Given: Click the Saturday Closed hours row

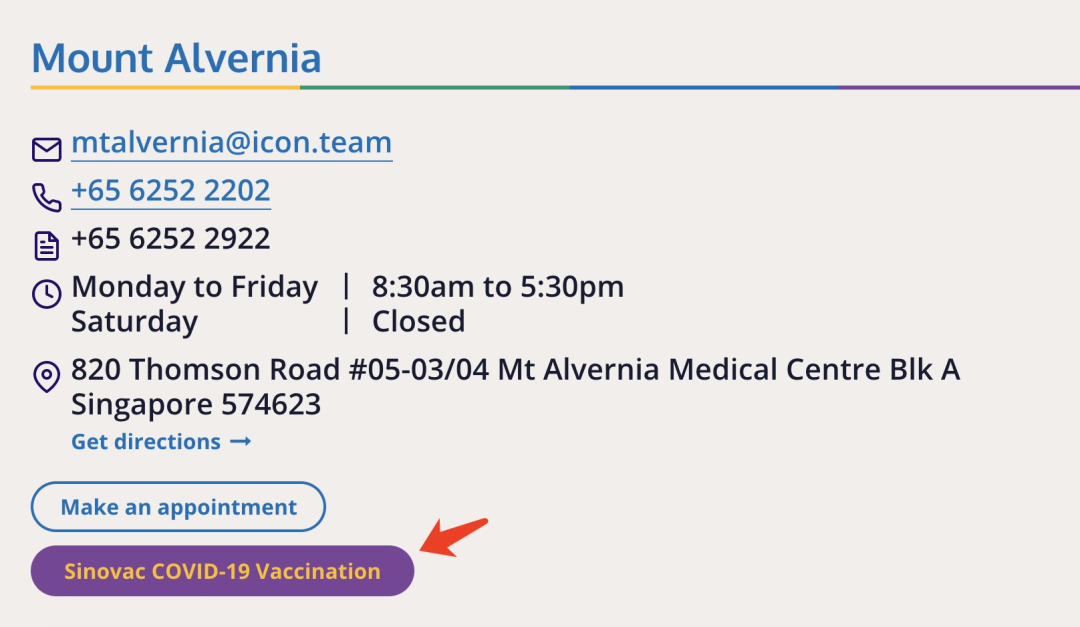Looking at the screenshot, I should point(268,322).
